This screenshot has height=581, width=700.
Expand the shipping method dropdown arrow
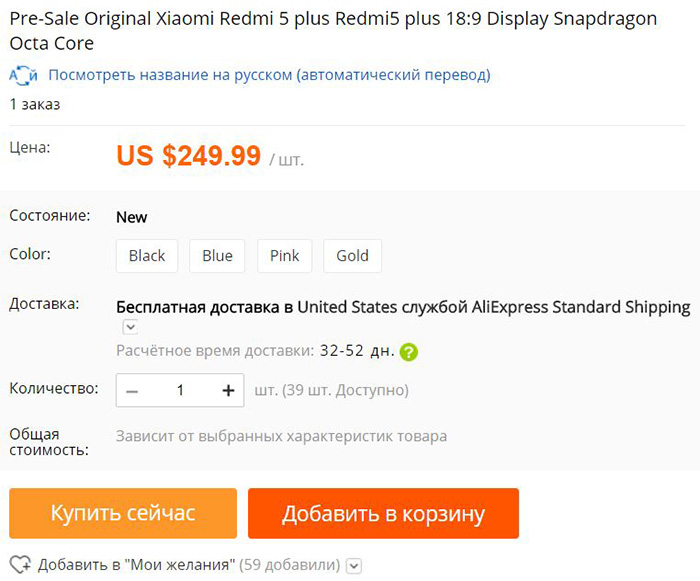click(x=130, y=327)
